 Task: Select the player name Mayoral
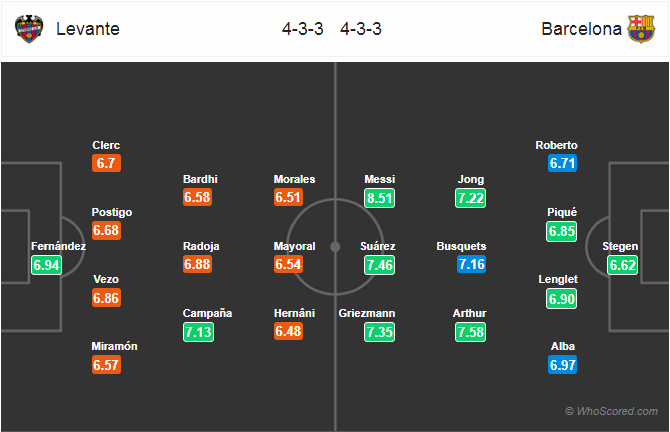pyautogui.click(x=294, y=246)
